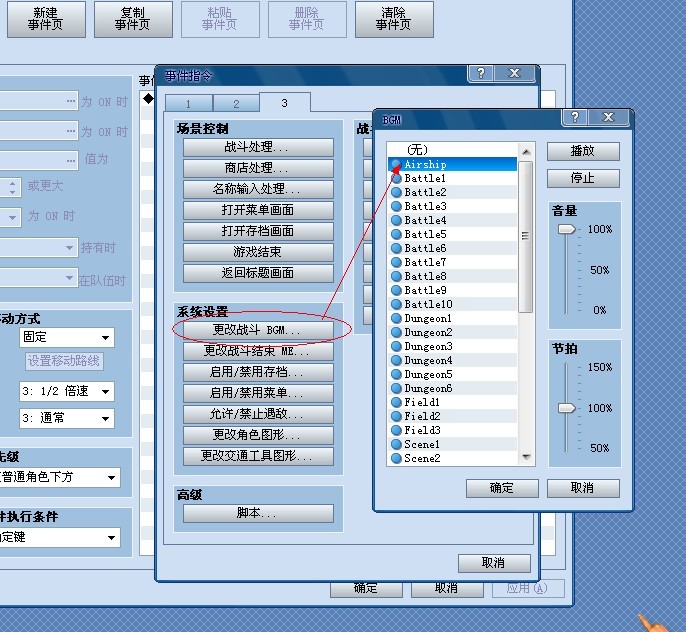Click 复制事件页 button

(133, 19)
